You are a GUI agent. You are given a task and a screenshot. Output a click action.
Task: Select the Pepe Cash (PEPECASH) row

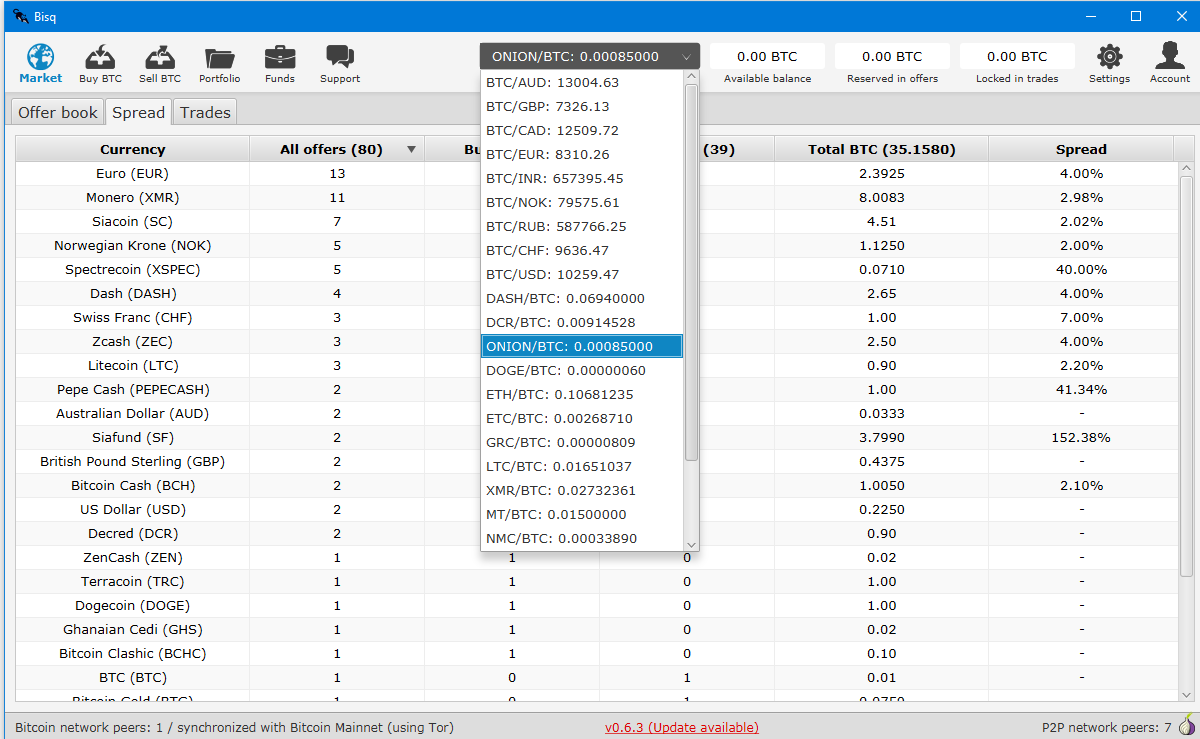597,389
